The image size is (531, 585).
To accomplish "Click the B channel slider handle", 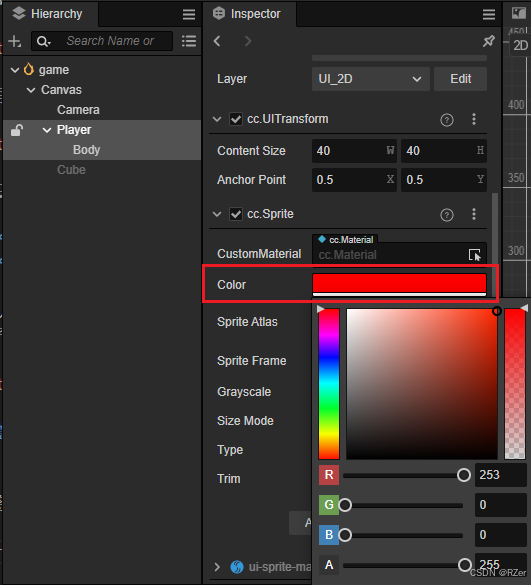I will coord(345,535).
